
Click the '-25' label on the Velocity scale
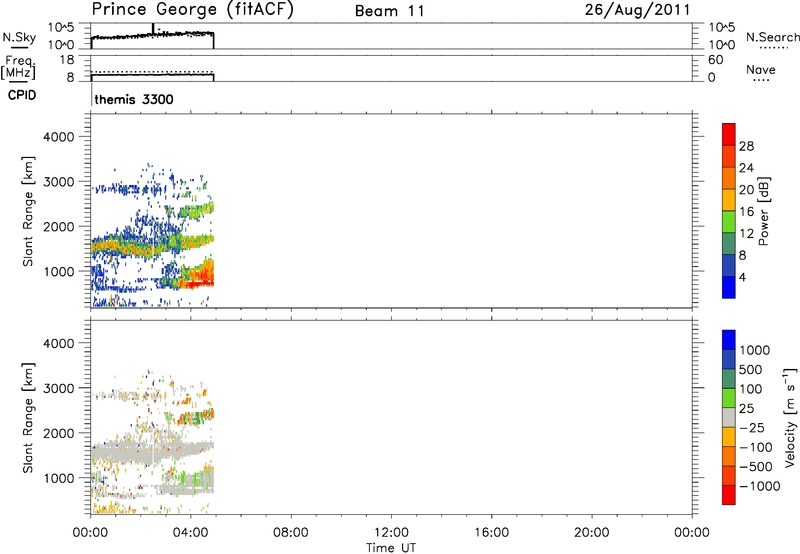pos(751,428)
